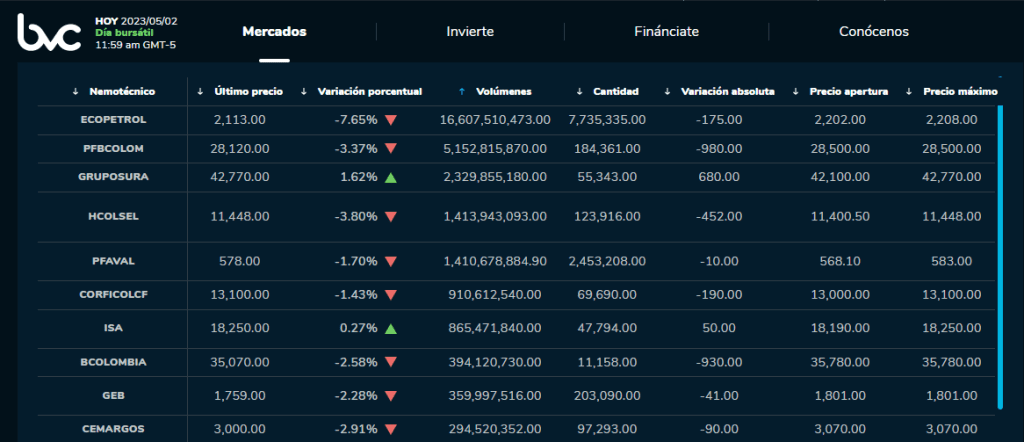This screenshot has width=1024, height=442.
Task: Click red down triangle in BCOLOMBIA row
Action: click(391, 362)
